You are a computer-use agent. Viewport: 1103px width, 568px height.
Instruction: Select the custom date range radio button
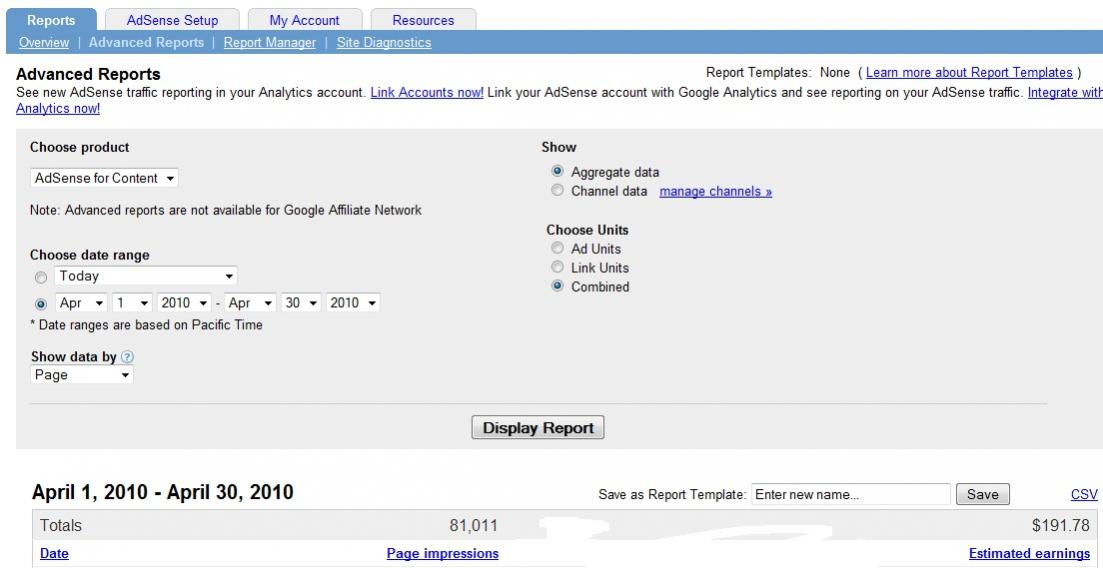(41, 304)
